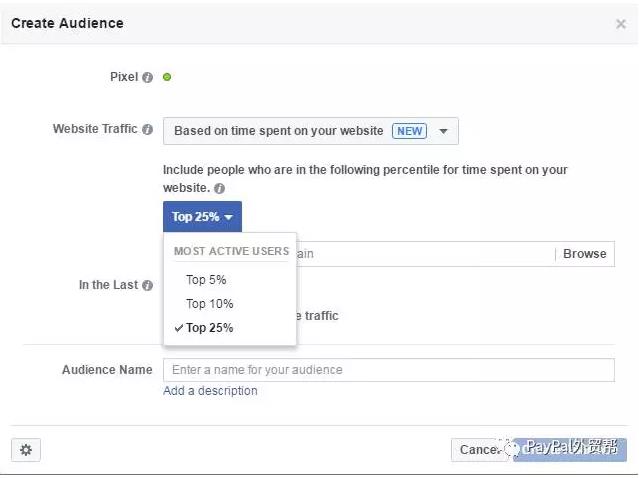Open the gear settings icon
The height and width of the screenshot is (478, 639).
point(26,450)
